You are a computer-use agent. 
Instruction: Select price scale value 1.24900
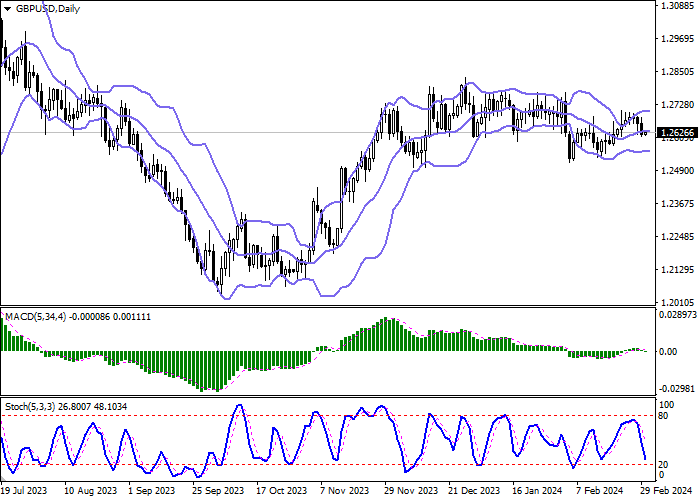point(677,171)
